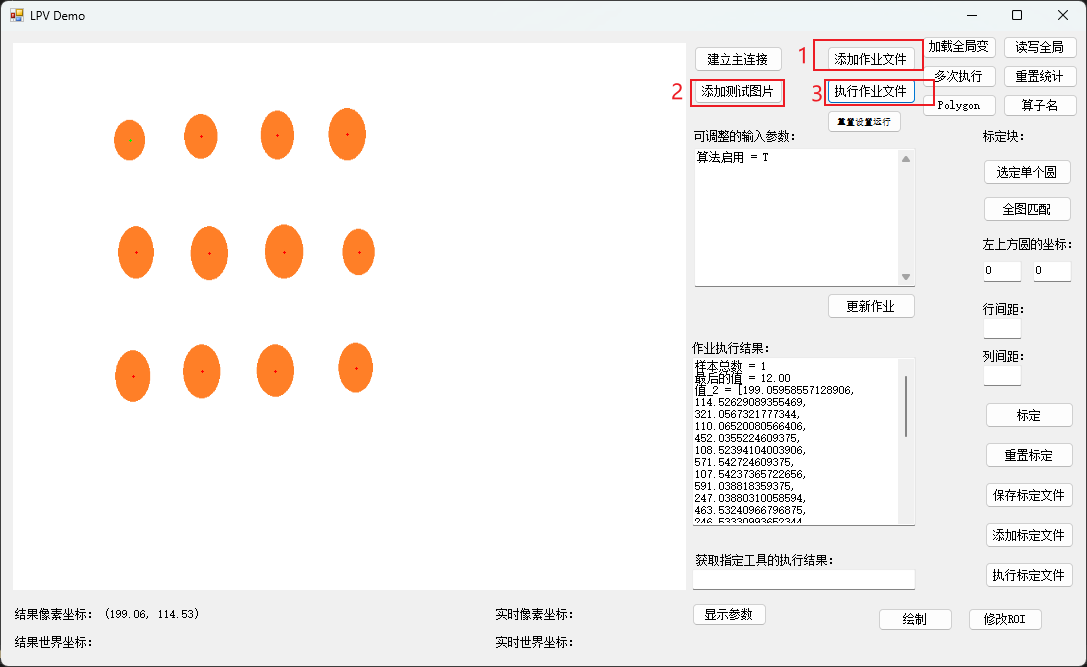Run job with 执行作业文件 button
Viewport: 1087px width, 667px height.
pos(871,91)
